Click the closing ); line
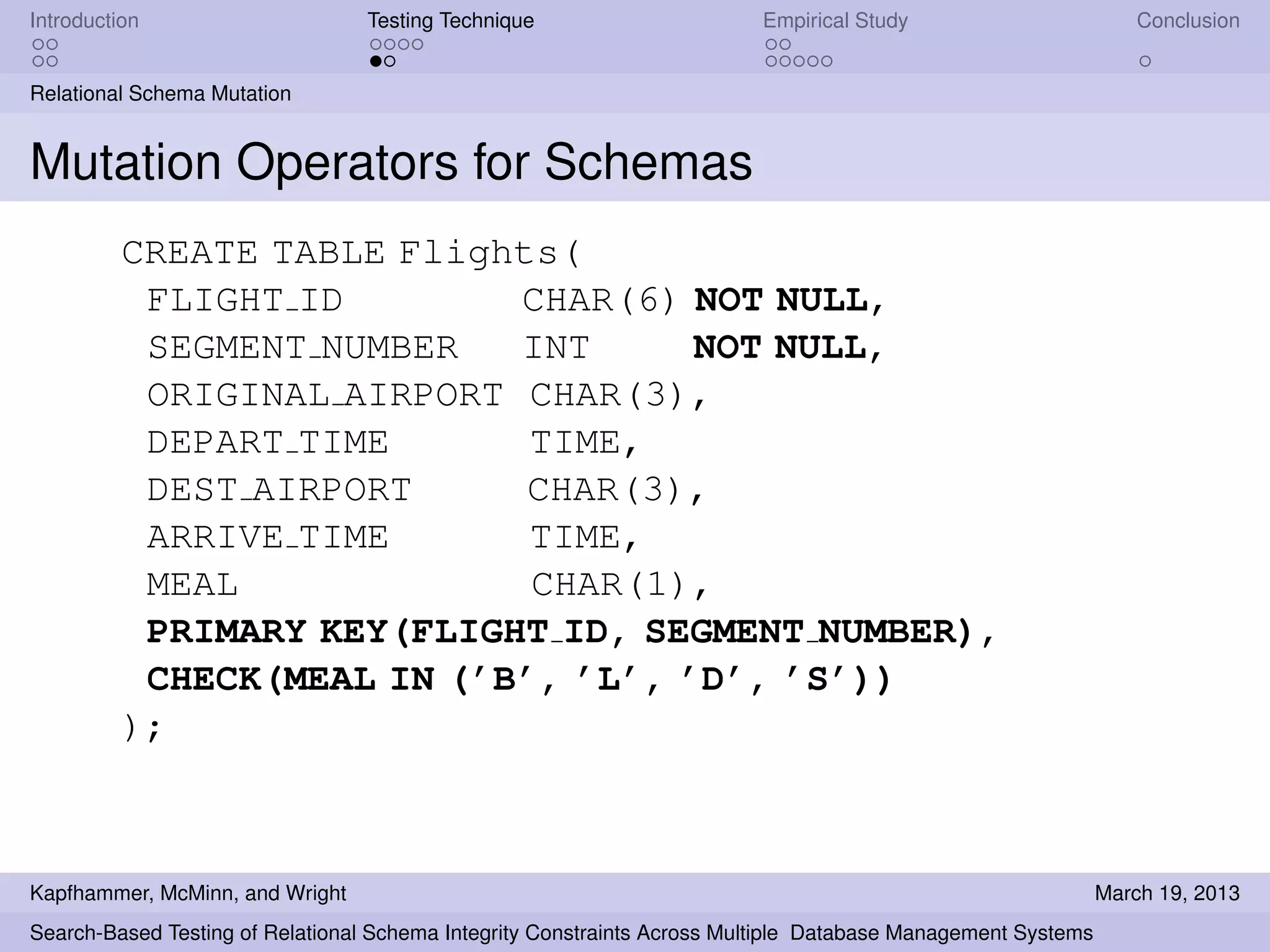This screenshot has height=952, width=1270. [x=142, y=727]
